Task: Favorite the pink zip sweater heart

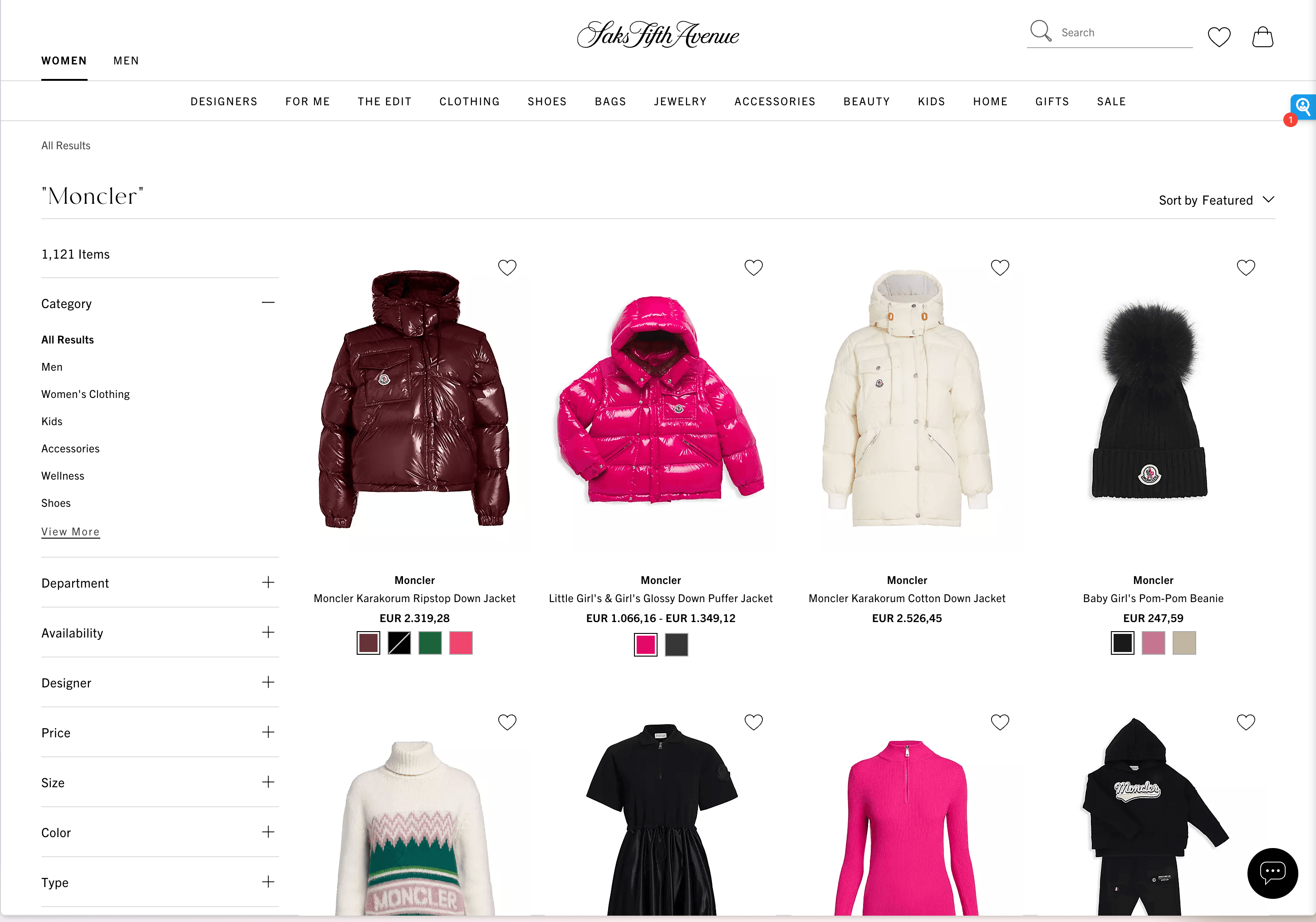Action: tap(1000, 722)
